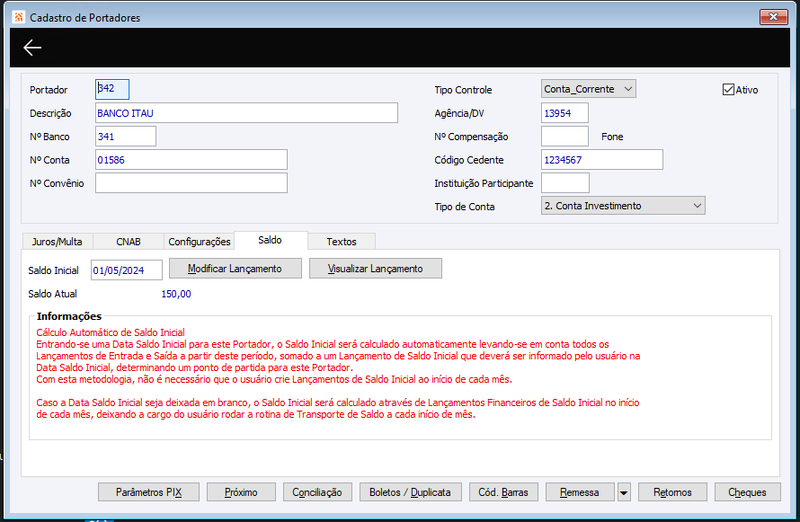The image size is (800, 522).
Task: Open Parâmetros PIX
Action: click(148, 492)
